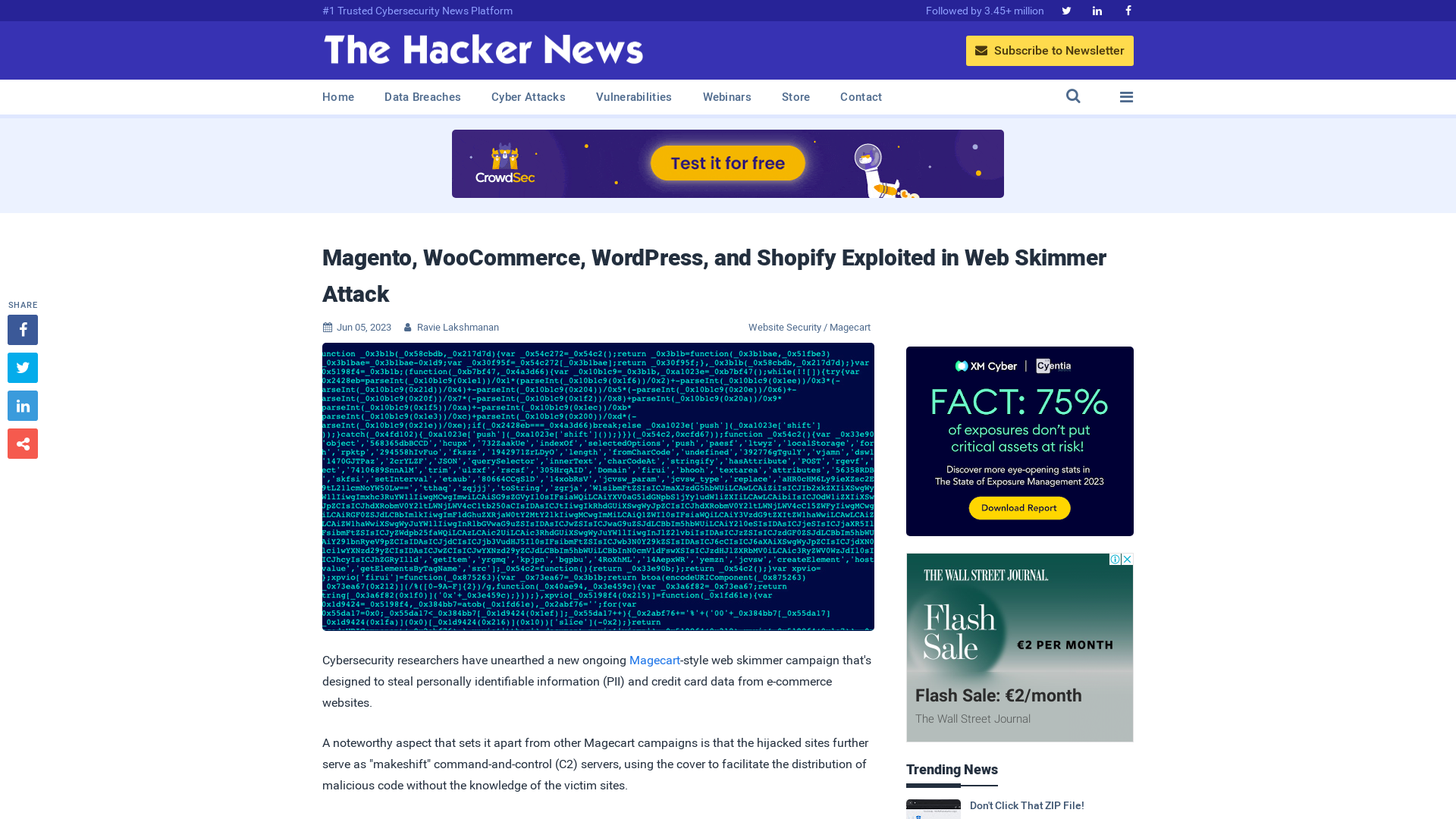Click the Facebook icon in header
The image size is (1456, 819).
click(x=1127, y=10)
